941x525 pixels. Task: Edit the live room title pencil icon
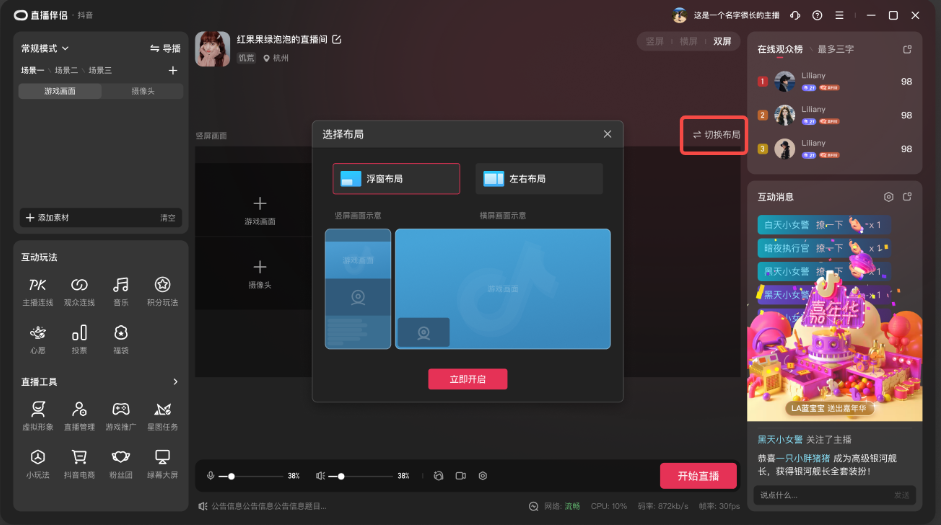pyautogui.click(x=337, y=39)
